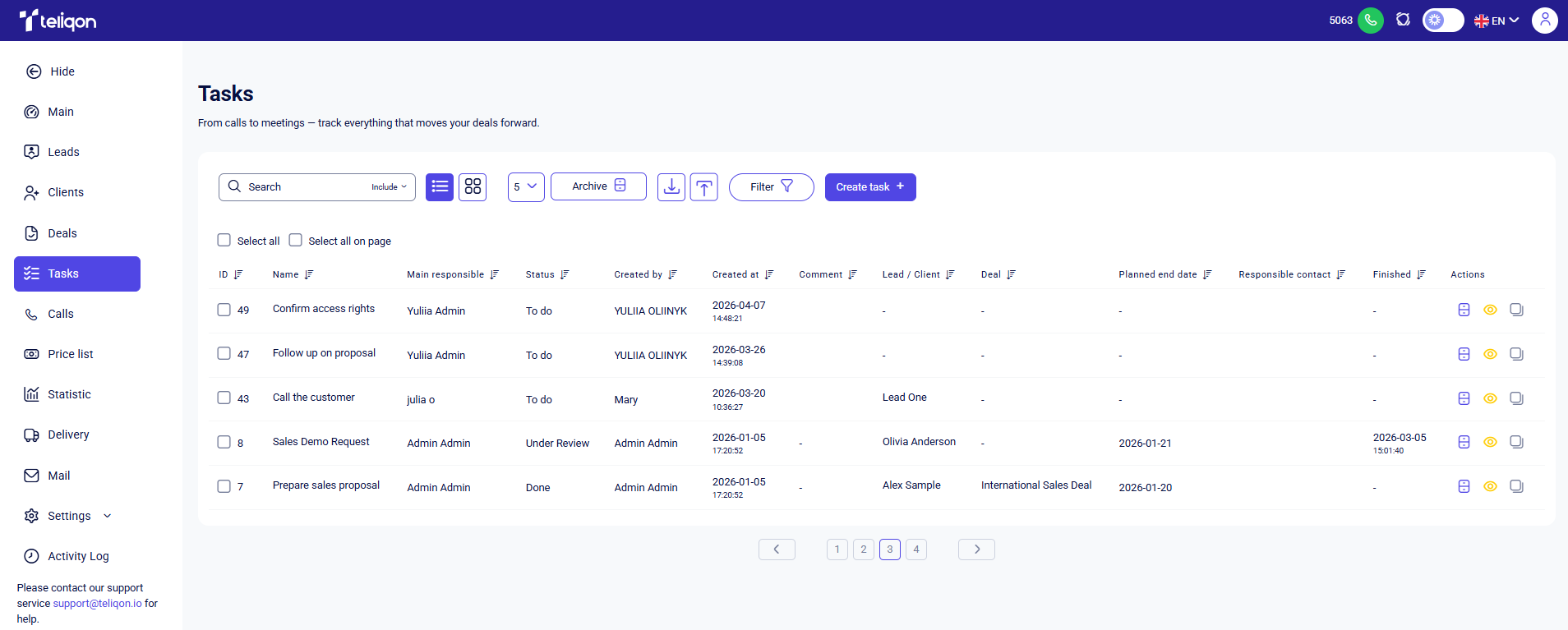The height and width of the screenshot is (630, 1568).
Task: Sort by Status column
Action: (x=565, y=274)
